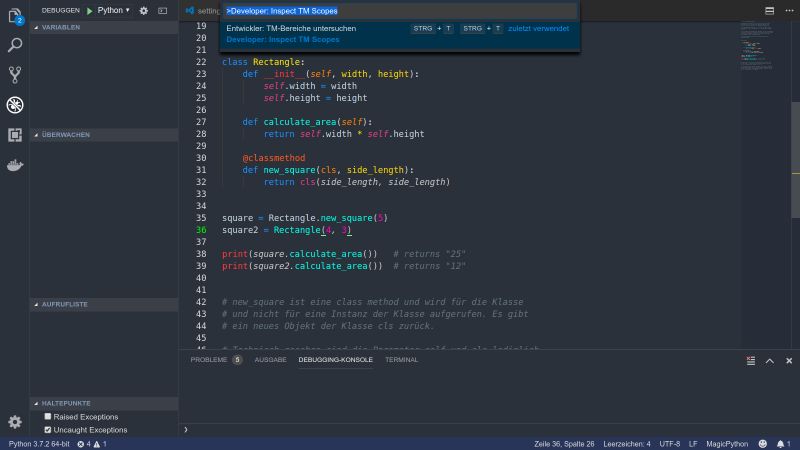
Task: Switch to the TERMINAL tab
Action: (402, 360)
